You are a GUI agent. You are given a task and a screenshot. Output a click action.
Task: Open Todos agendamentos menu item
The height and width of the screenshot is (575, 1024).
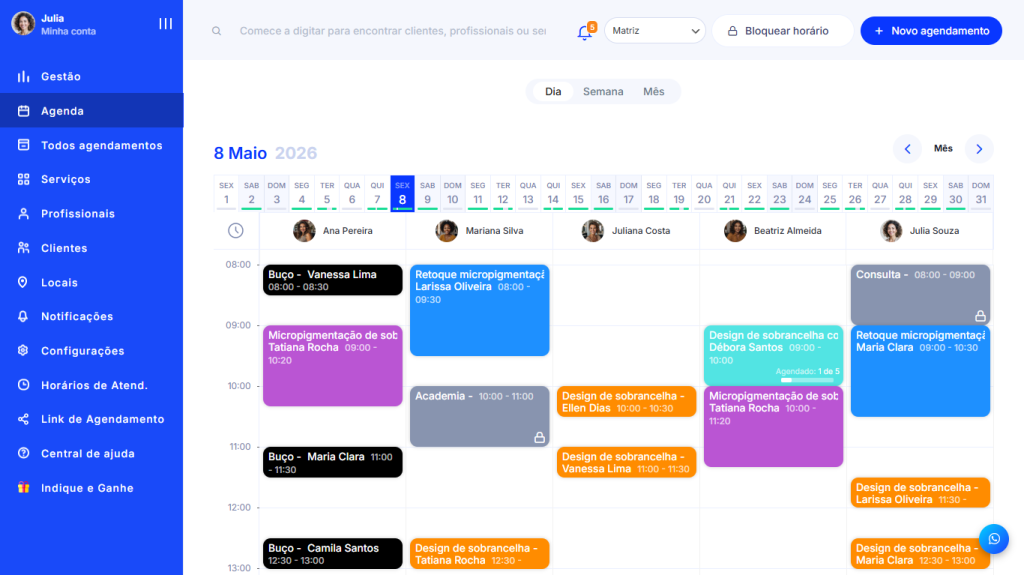(x=101, y=146)
